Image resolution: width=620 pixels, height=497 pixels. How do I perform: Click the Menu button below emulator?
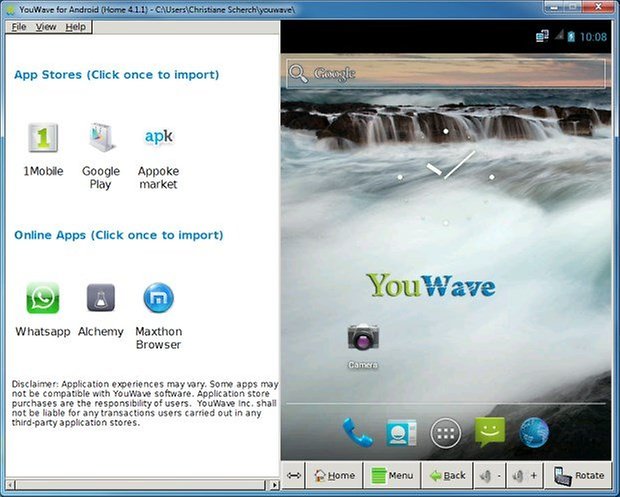(x=392, y=475)
